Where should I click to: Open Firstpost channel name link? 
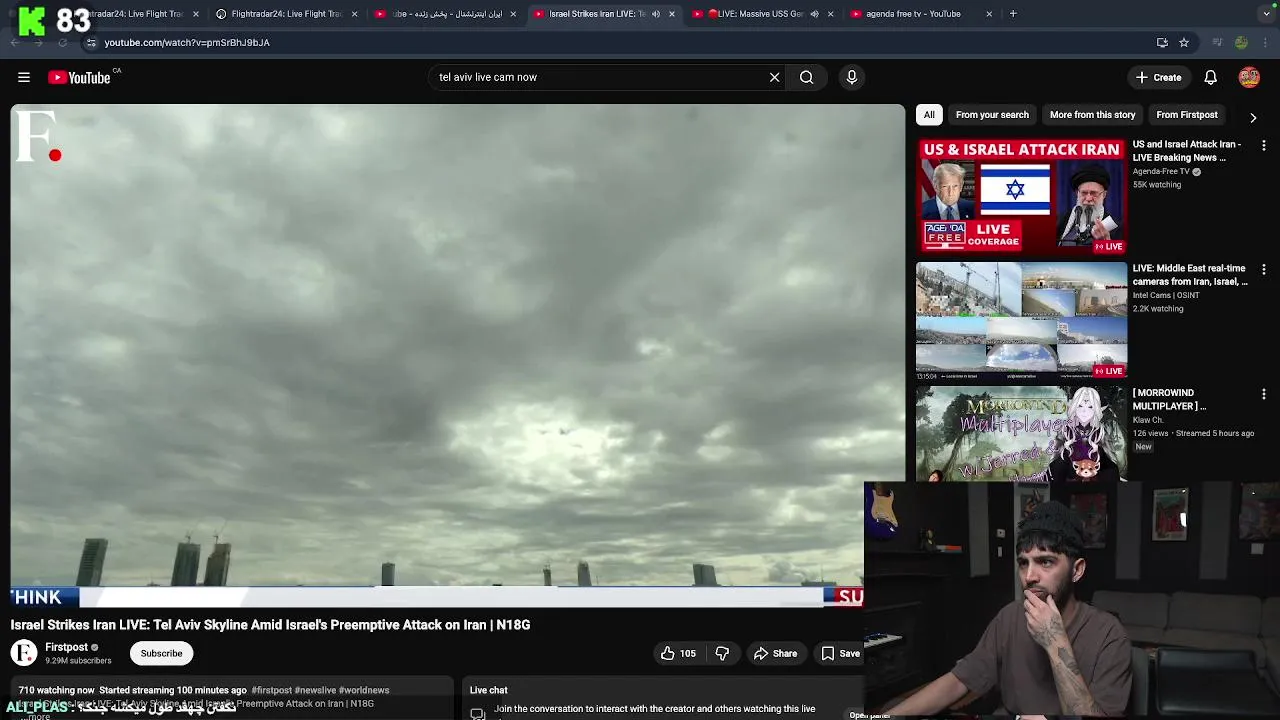pyautogui.click(x=66, y=647)
